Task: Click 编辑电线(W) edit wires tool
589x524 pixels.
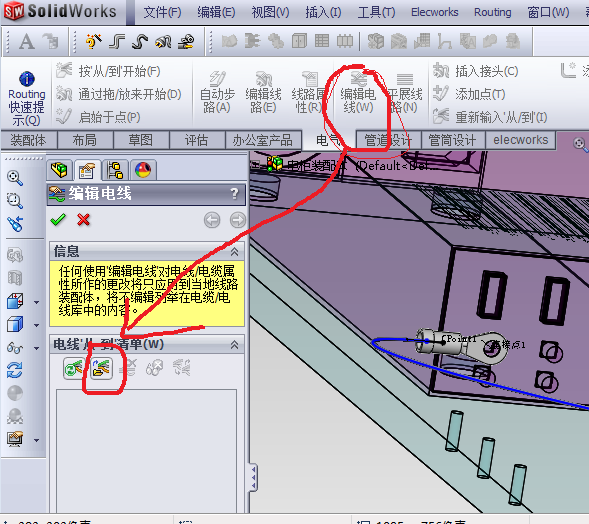Action: click(358, 93)
